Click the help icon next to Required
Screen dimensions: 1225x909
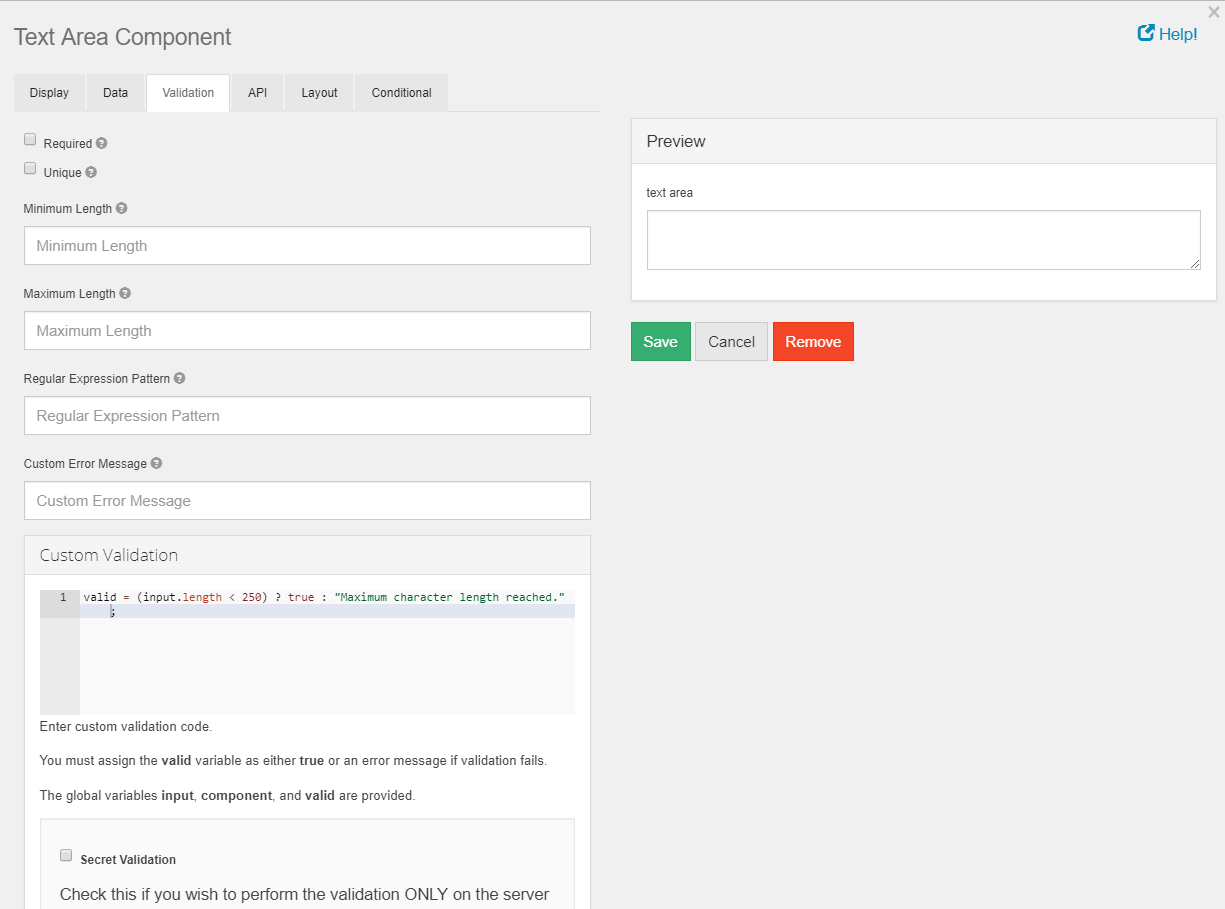click(x=102, y=144)
